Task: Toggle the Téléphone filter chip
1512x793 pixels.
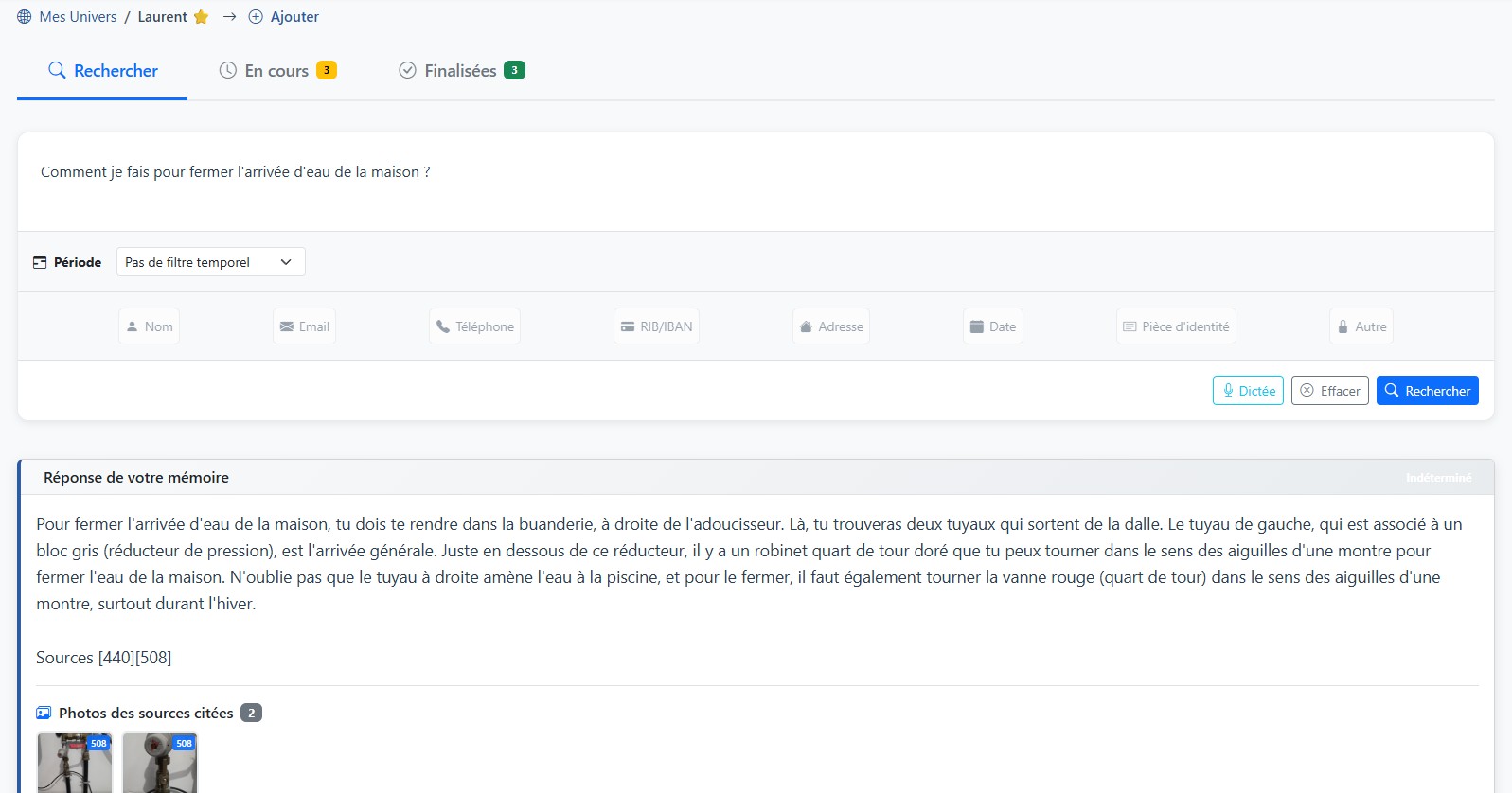Action: point(474,326)
